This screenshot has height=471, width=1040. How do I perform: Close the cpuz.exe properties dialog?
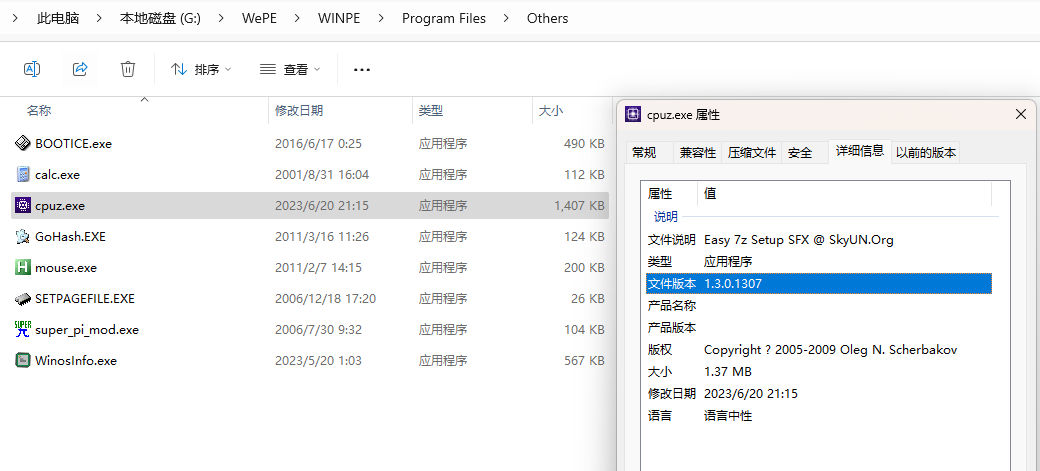[x=1021, y=114]
